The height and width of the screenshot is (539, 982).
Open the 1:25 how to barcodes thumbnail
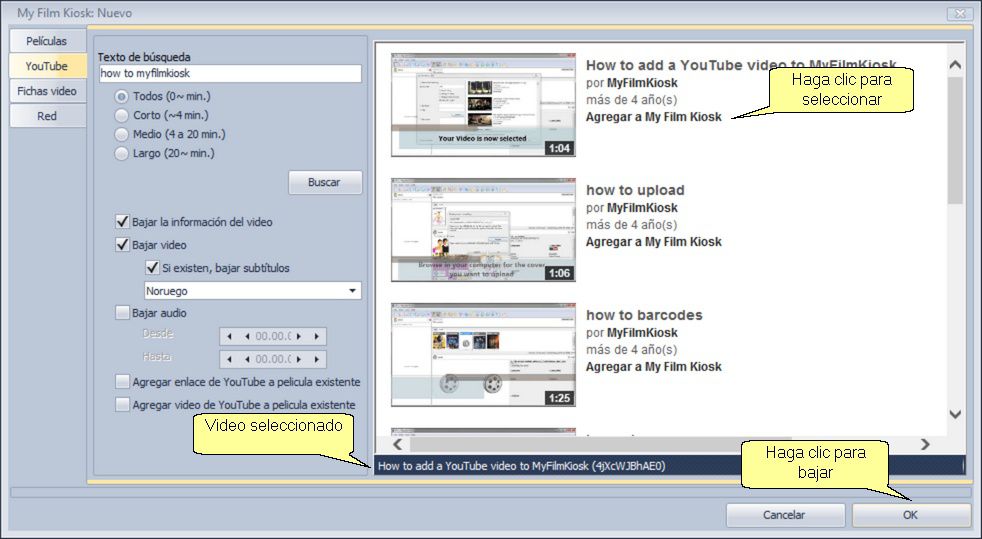(483, 355)
